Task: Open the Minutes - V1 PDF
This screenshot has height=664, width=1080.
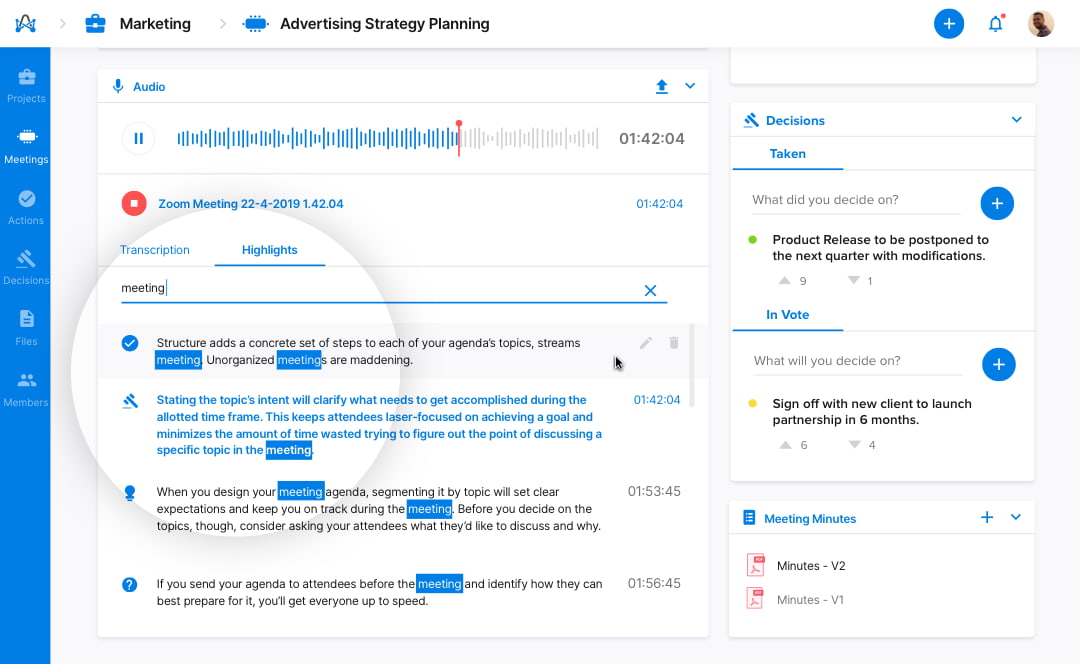Action: tap(796, 599)
